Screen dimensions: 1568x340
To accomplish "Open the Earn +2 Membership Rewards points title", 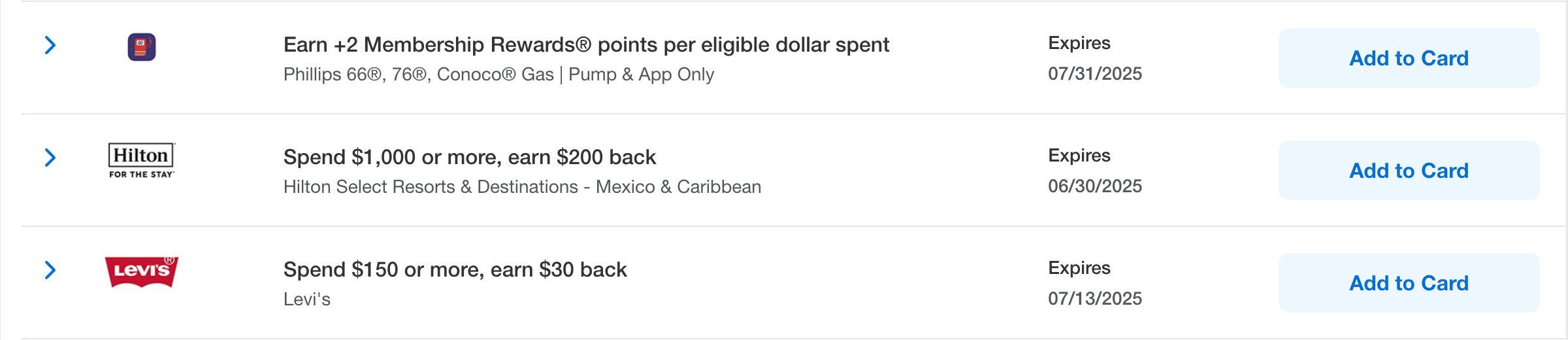I will click(x=586, y=44).
